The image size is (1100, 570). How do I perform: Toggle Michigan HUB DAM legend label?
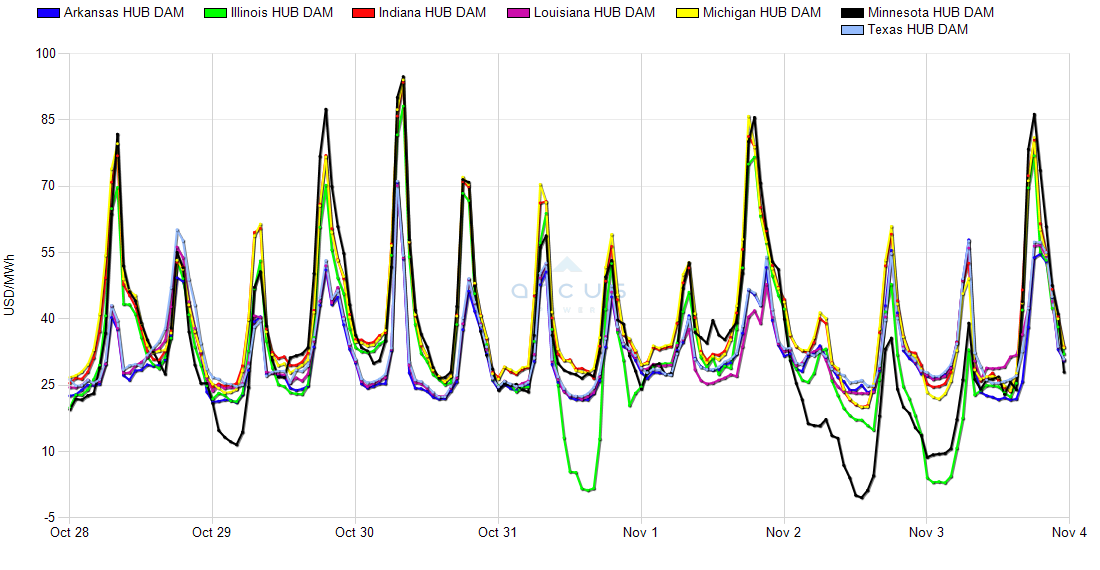pos(761,13)
